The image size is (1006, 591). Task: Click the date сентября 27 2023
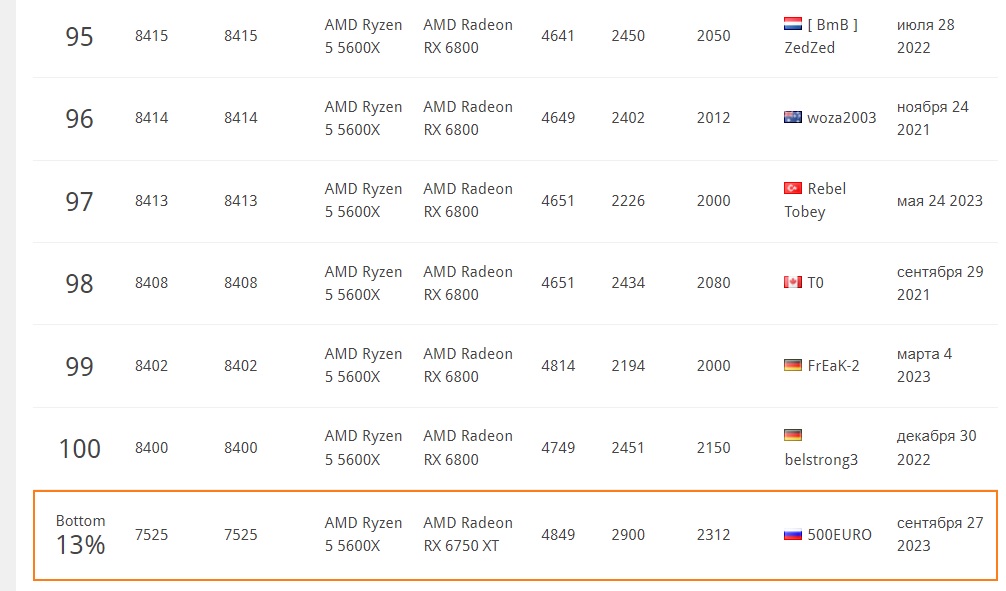tap(940, 534)
